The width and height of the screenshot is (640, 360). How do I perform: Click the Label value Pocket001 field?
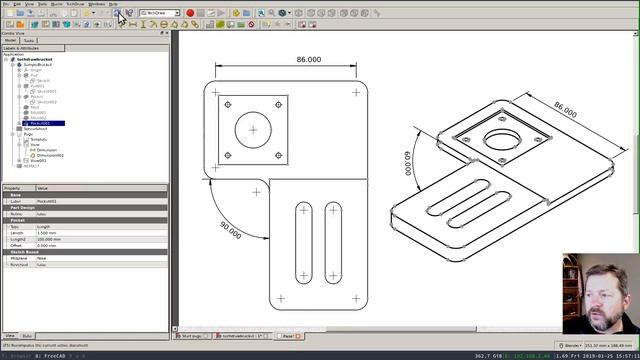point(102,201)
